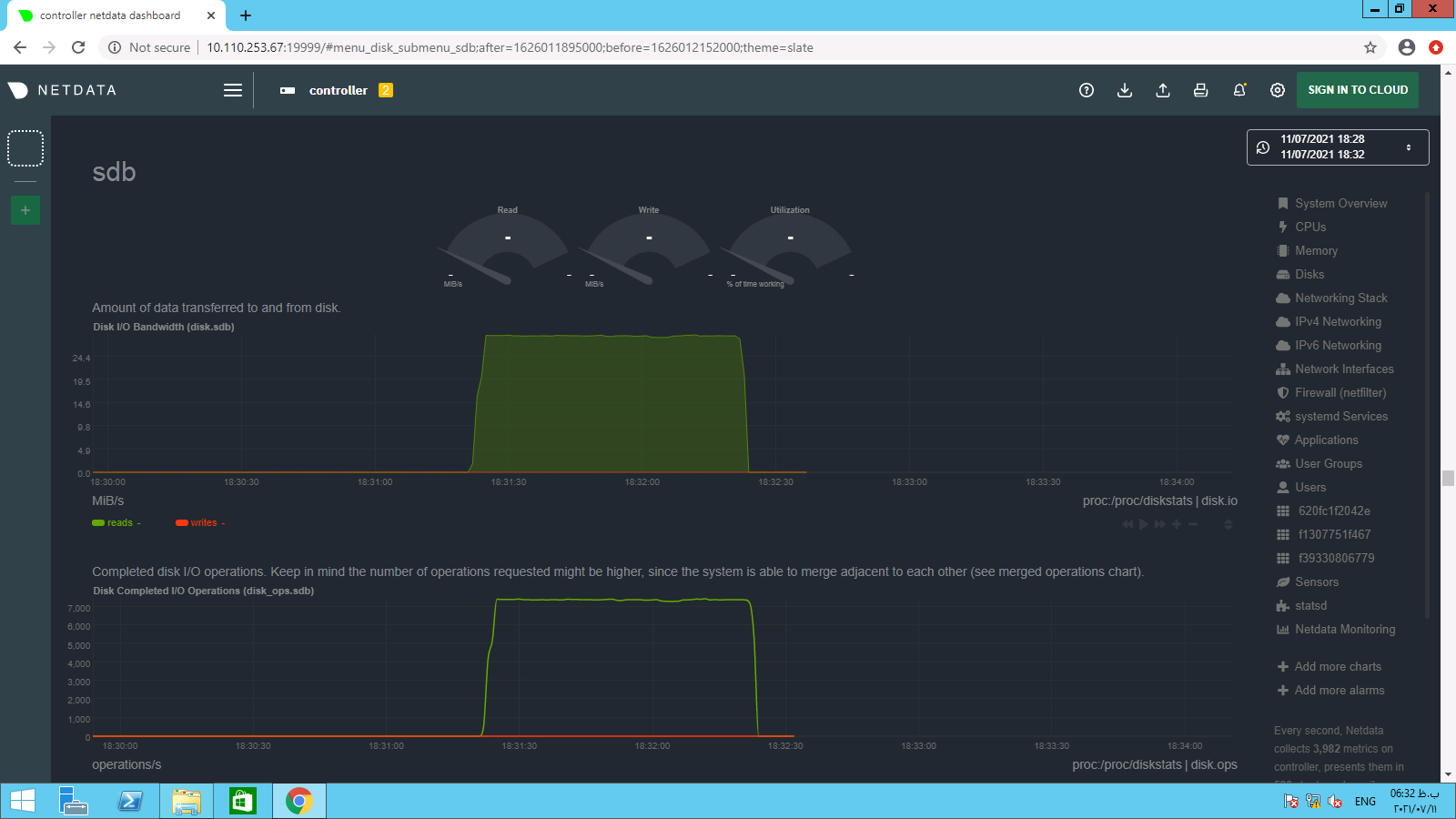Viewport: 1456px width, 819px height.
Task: Zoom in the disk.io chart
Action: click(1177, 524)
